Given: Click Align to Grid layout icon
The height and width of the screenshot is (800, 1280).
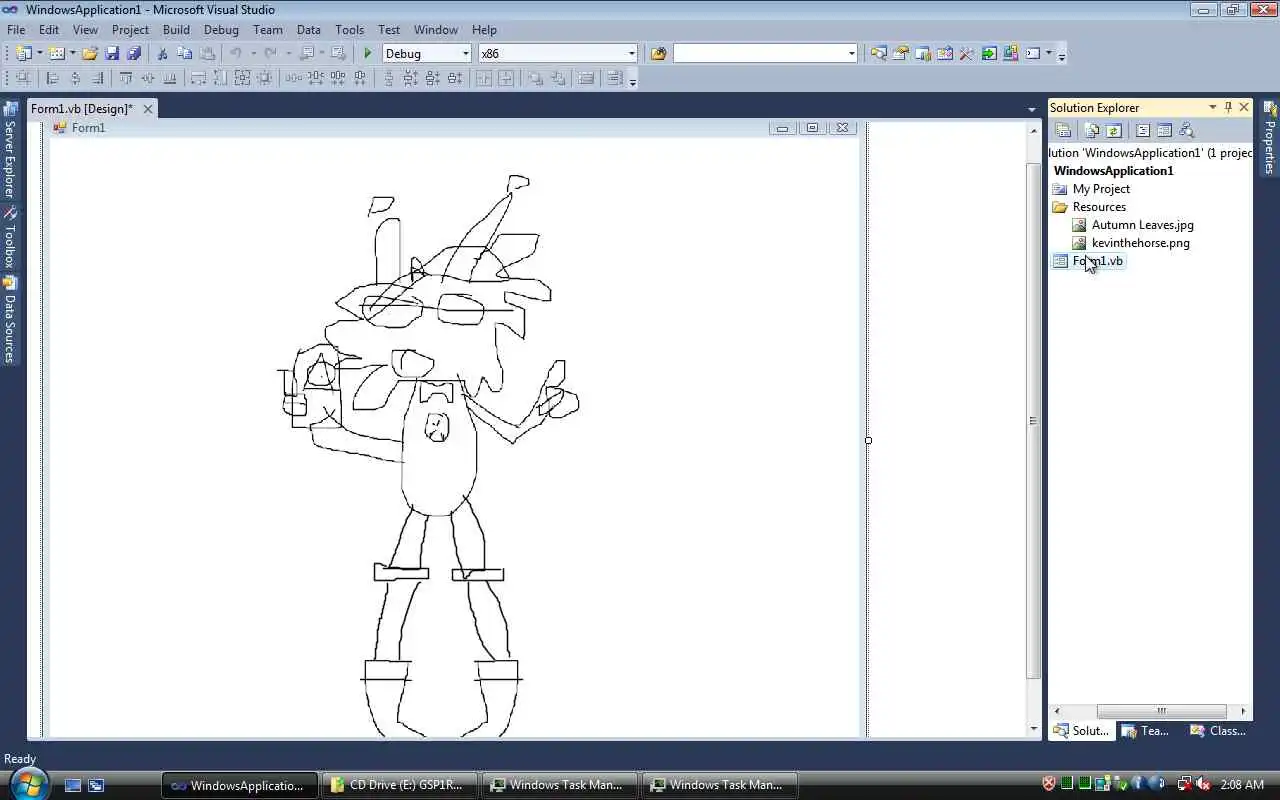Looking at the screenshot, I should tap(24, 78).
